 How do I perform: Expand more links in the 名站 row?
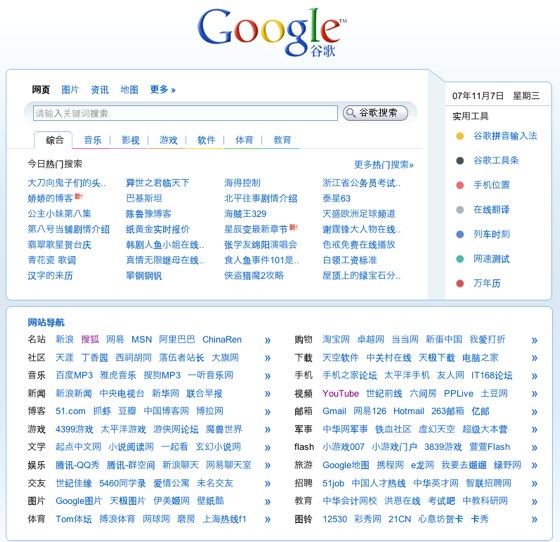pyautogui.click(x=268, y=341)
